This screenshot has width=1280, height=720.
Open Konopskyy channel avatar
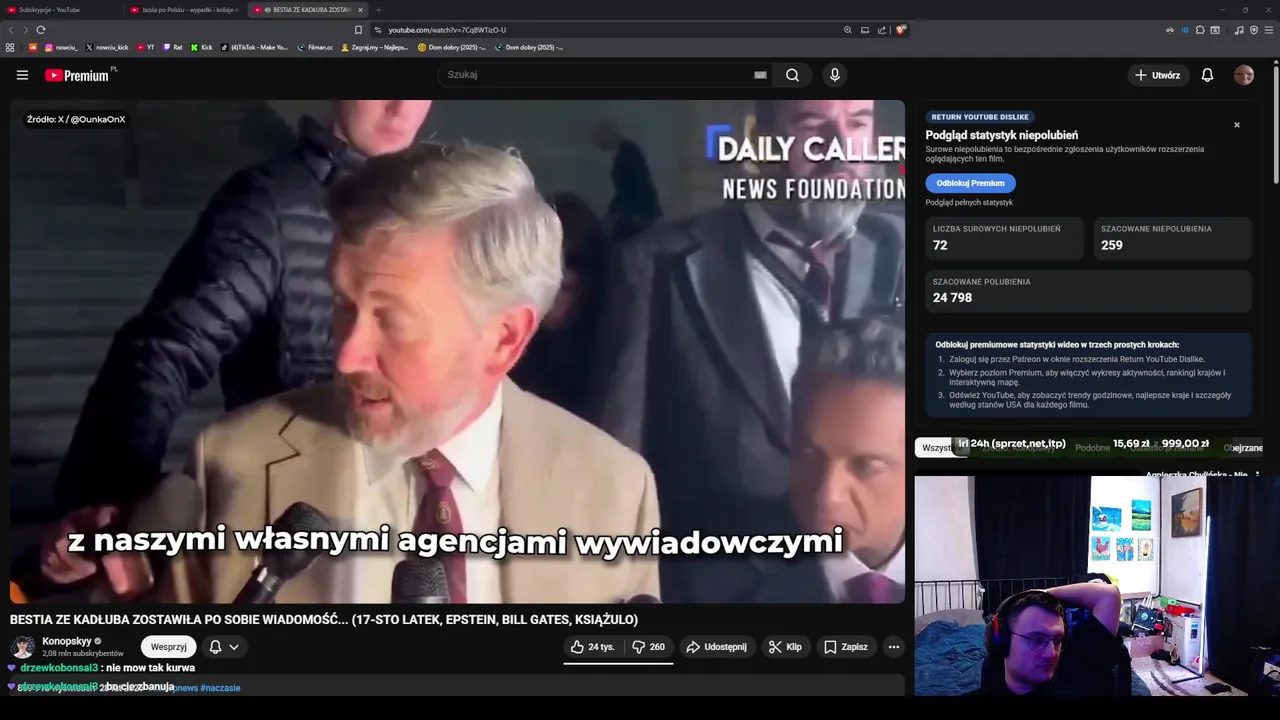(22, 647)
